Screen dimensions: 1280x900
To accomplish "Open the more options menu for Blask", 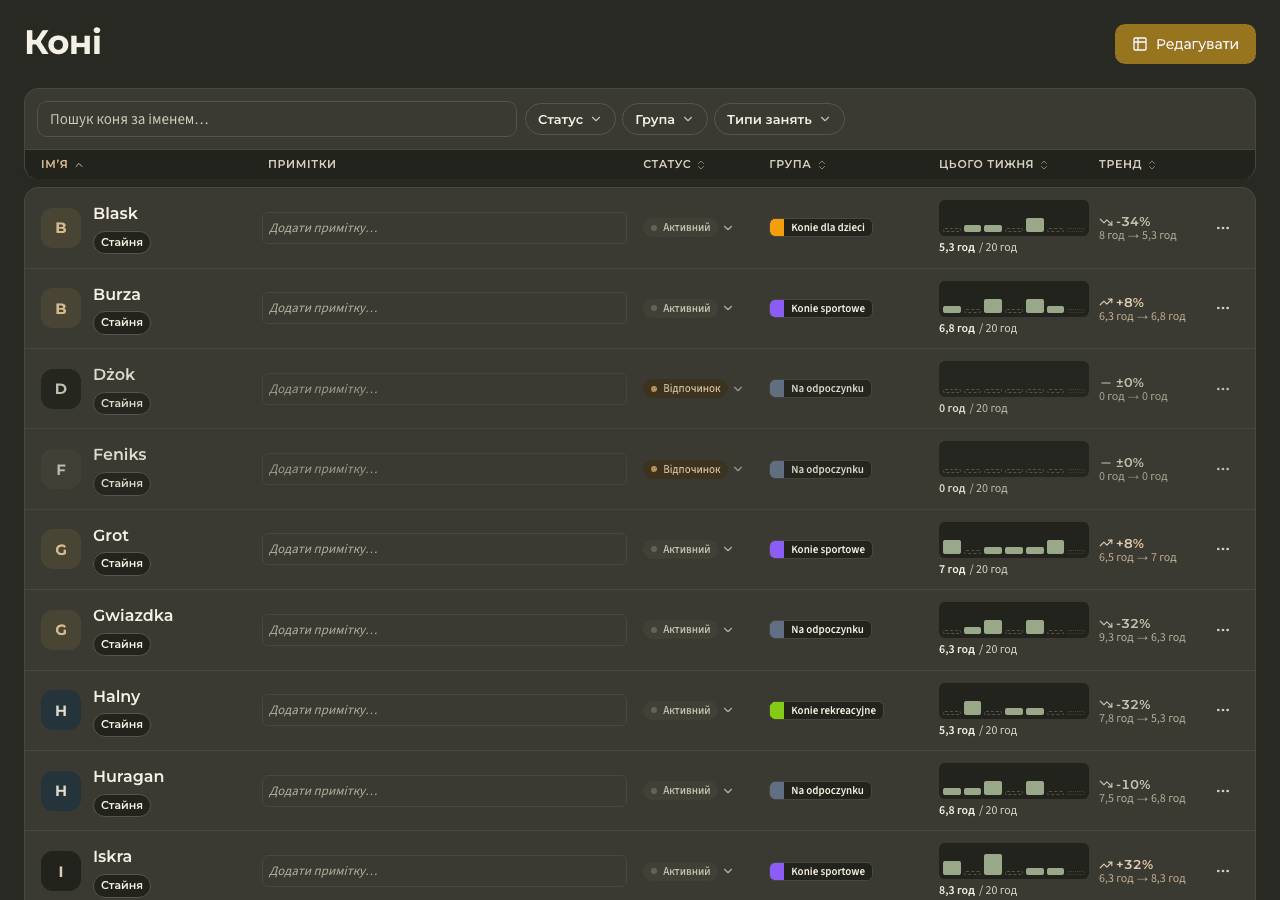I will pyautogui.click(x=1222, y=228).
